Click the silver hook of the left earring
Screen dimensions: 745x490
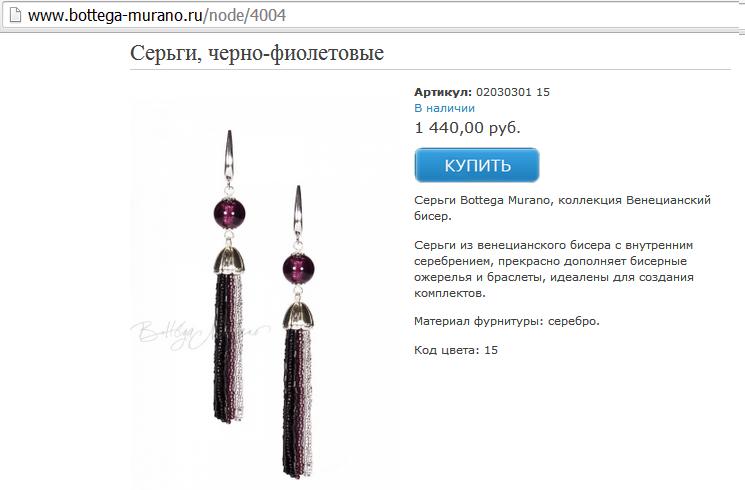point(229,156)
